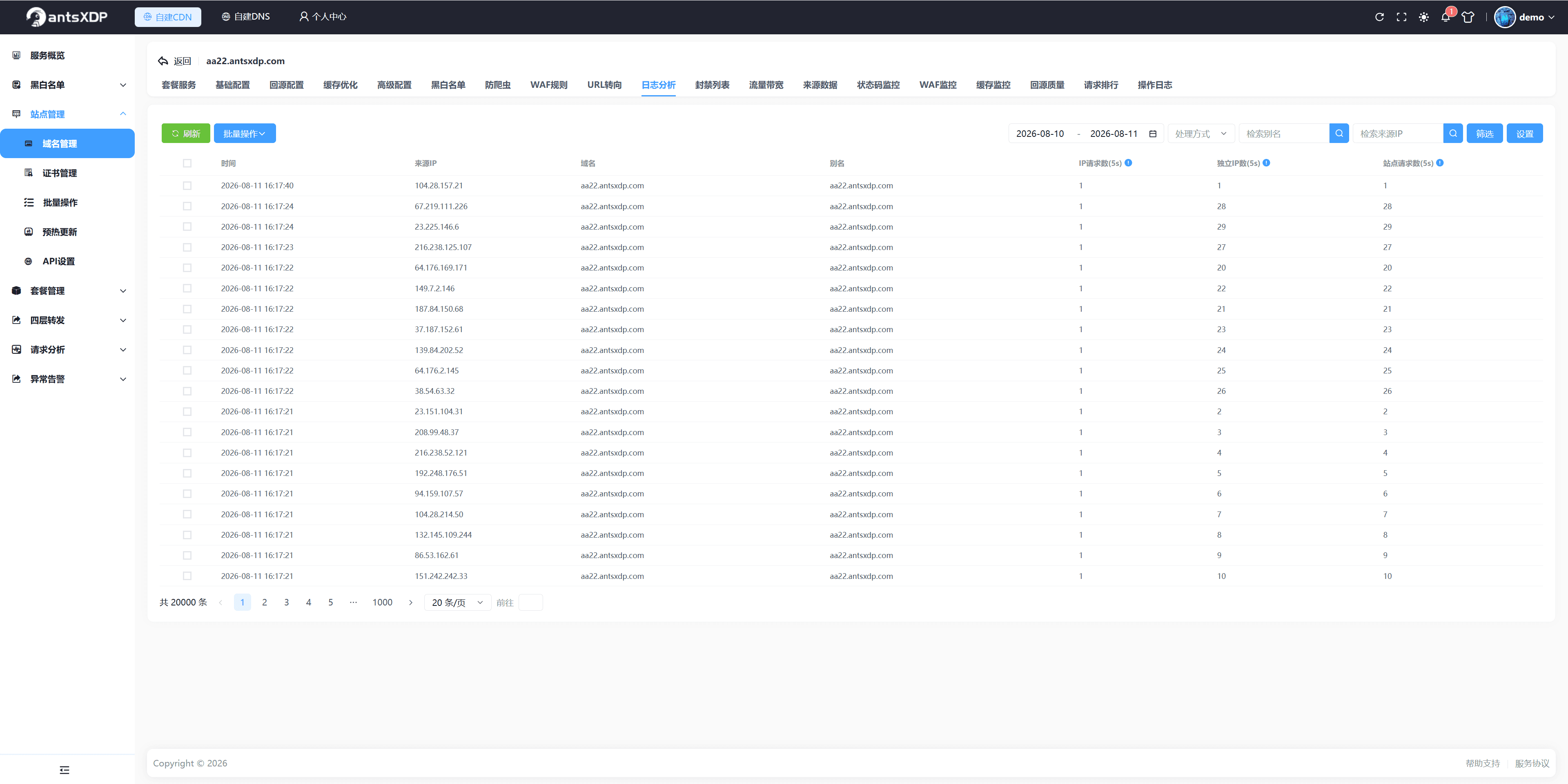This screenshot has width=1568, height=784.
Task: Open the notification bell
Action: [1445, 17]
